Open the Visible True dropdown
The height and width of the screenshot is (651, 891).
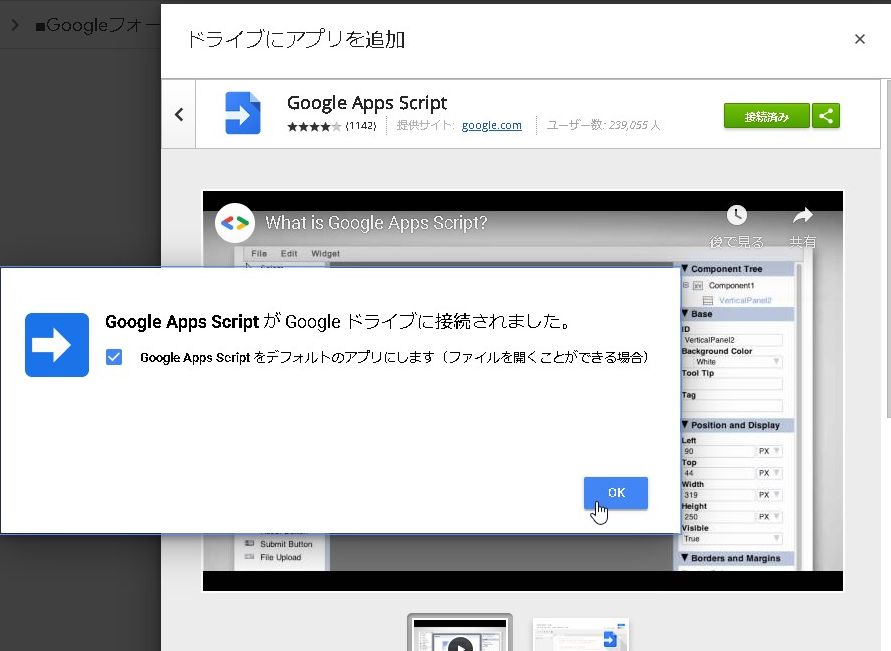coord(731,538)
